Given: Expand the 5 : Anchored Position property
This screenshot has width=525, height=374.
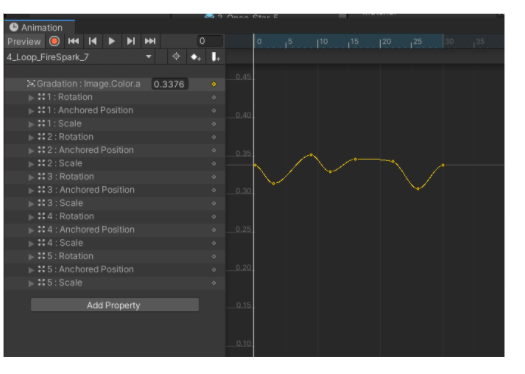Looking at the screenshot, I should pyautogui.click(x=31, y=270).
